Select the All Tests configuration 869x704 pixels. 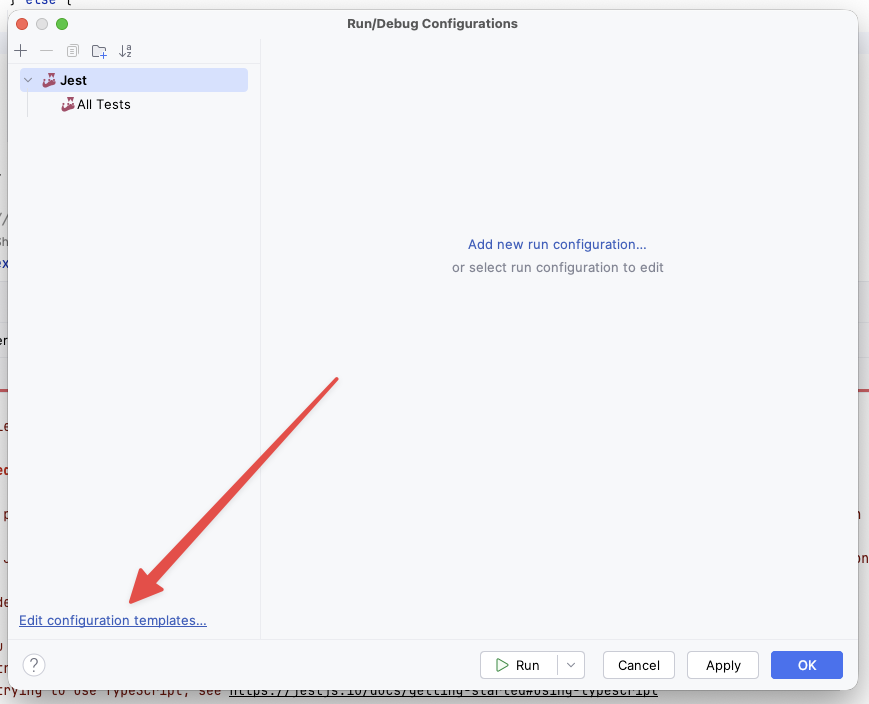104,104
